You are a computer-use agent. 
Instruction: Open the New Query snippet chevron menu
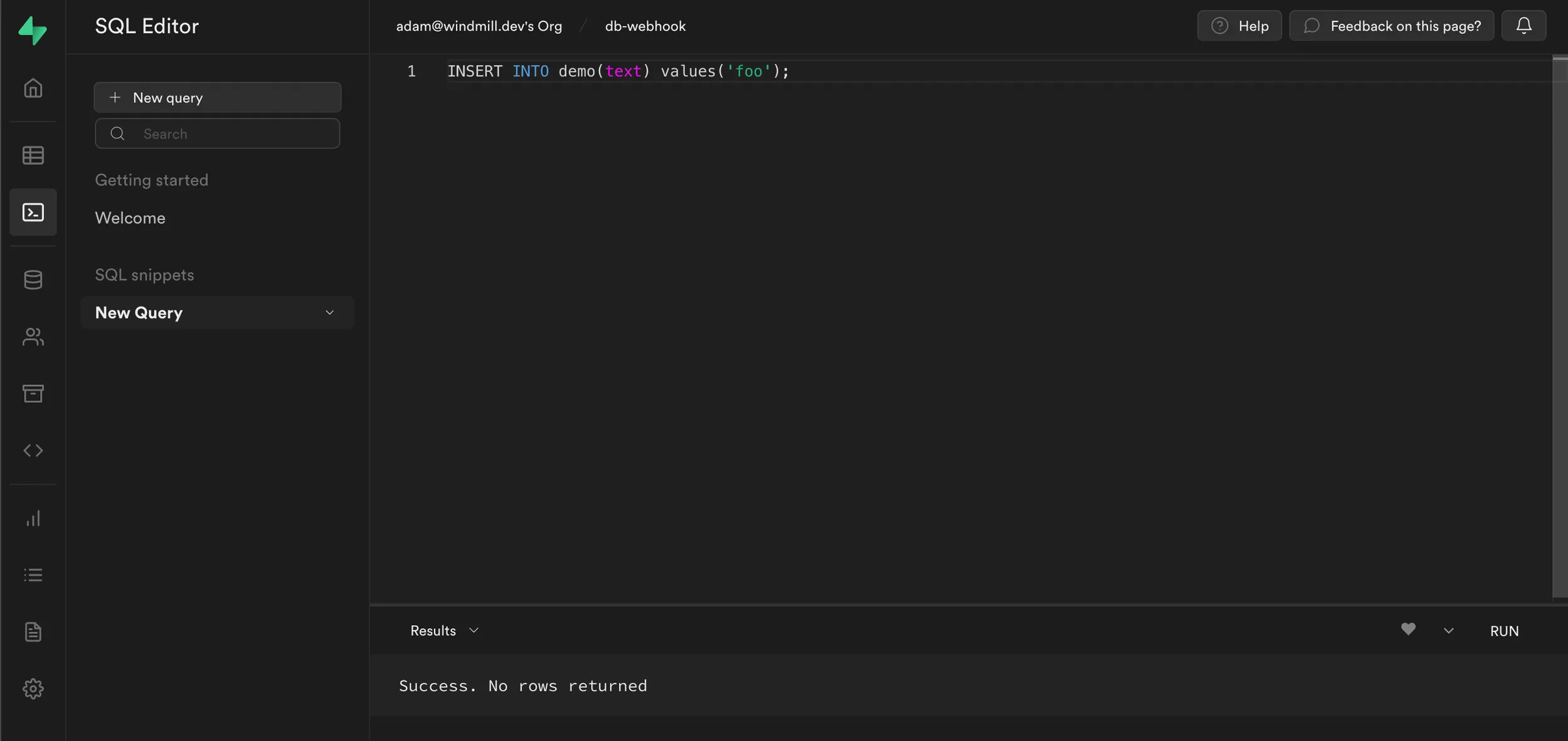click(329, 313)
